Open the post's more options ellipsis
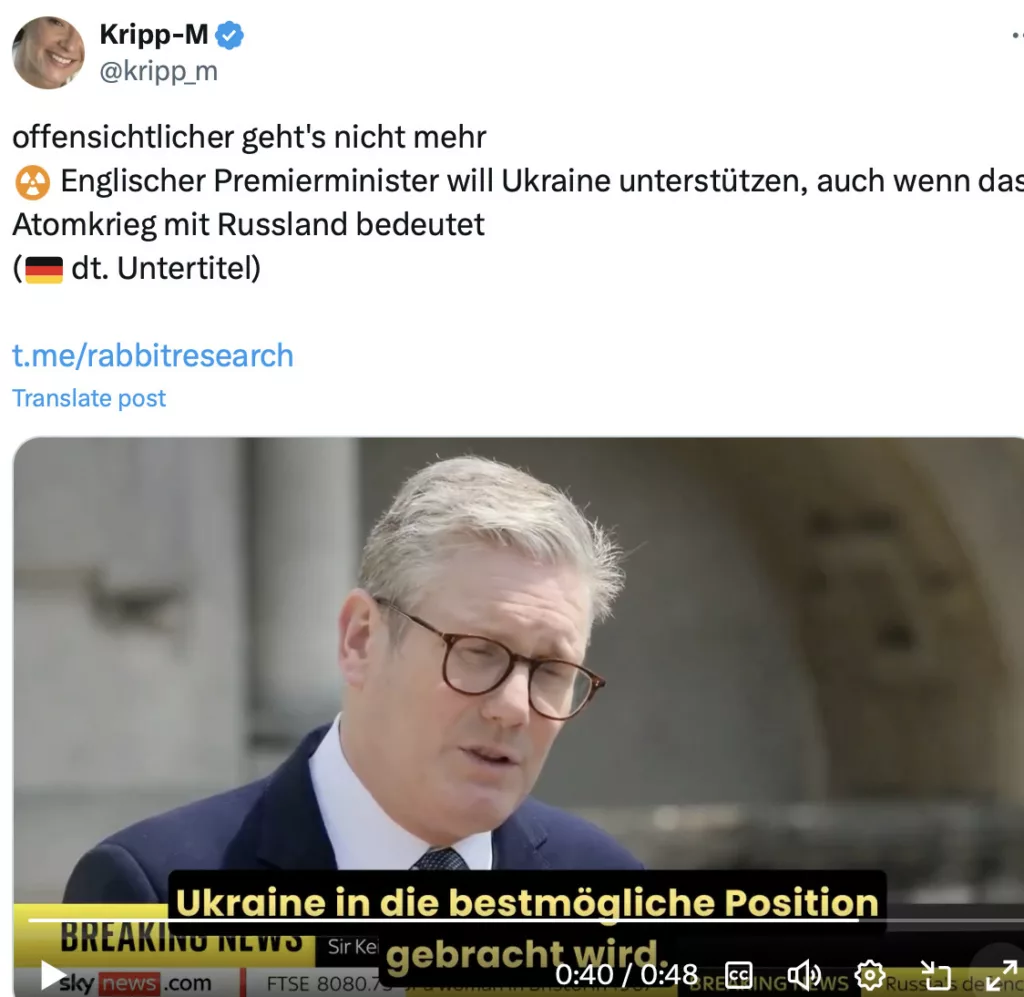This screenshot has width=1024, height=997. pyautogui.click(x=1017, y=35)
